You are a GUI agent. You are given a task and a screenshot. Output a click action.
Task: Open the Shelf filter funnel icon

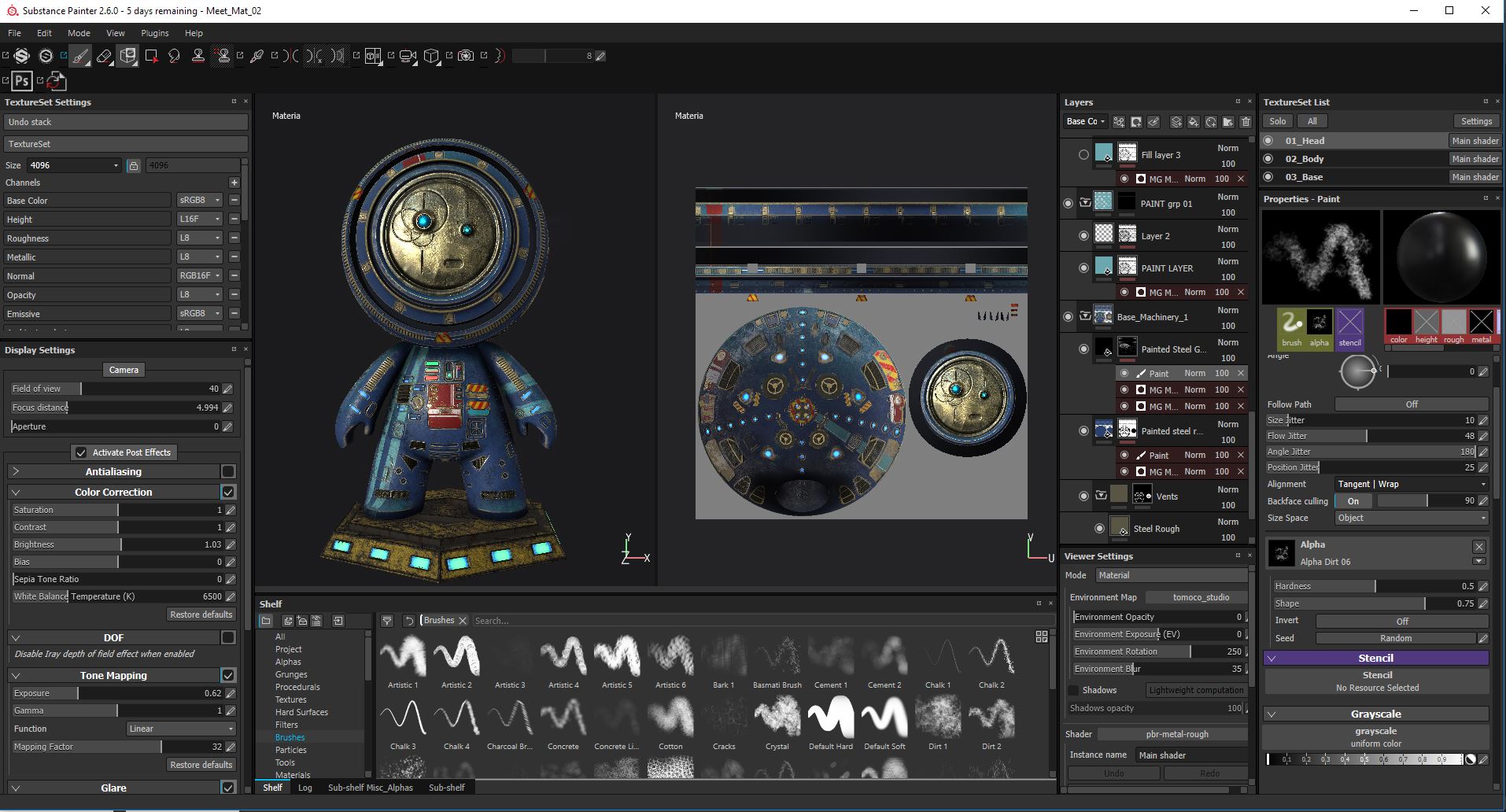click(x=387, y=621)
